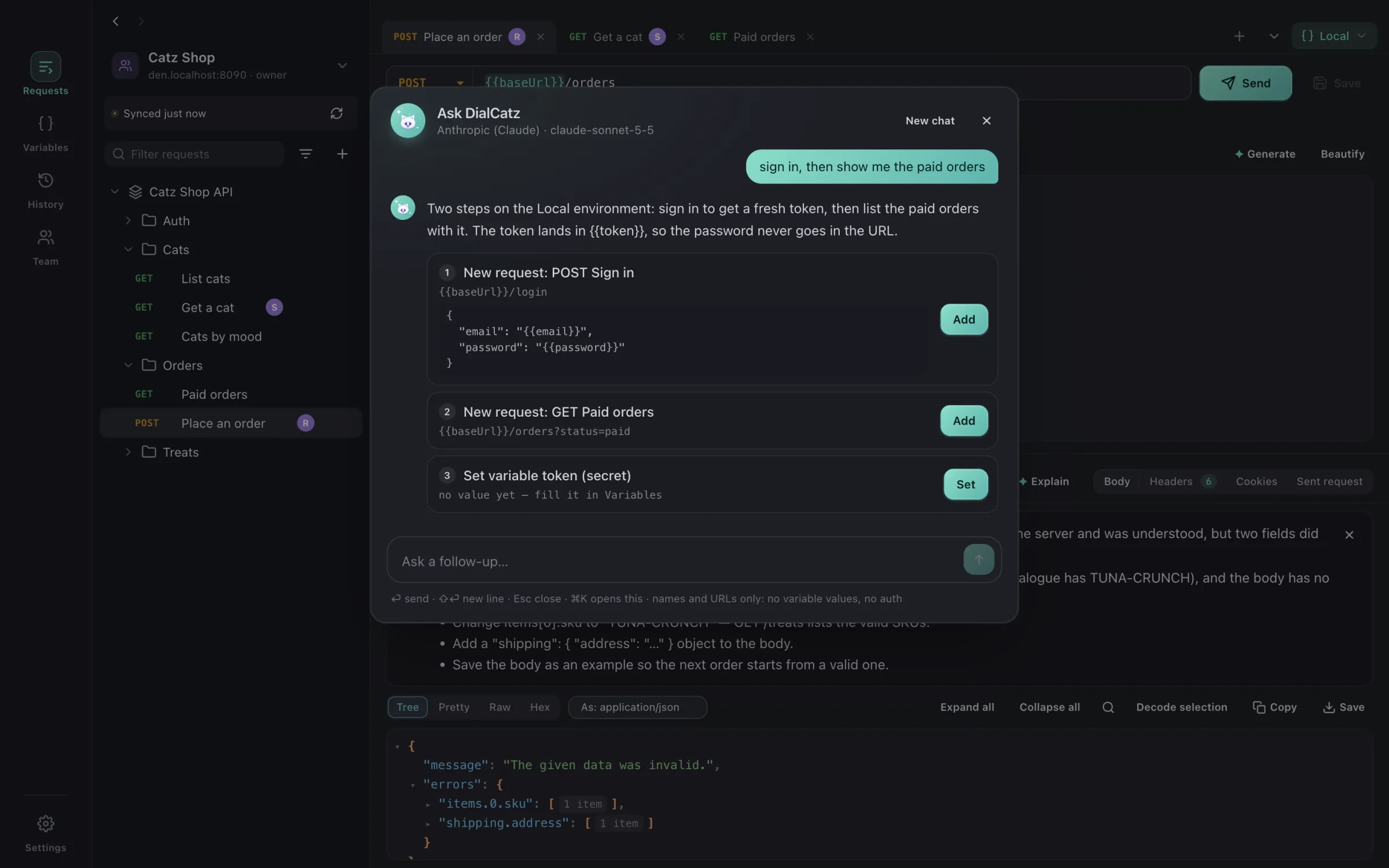Screen dimensions: 1389x868
Task: Start a New chat
Action: pyautogui.click(x=929, y=120)
